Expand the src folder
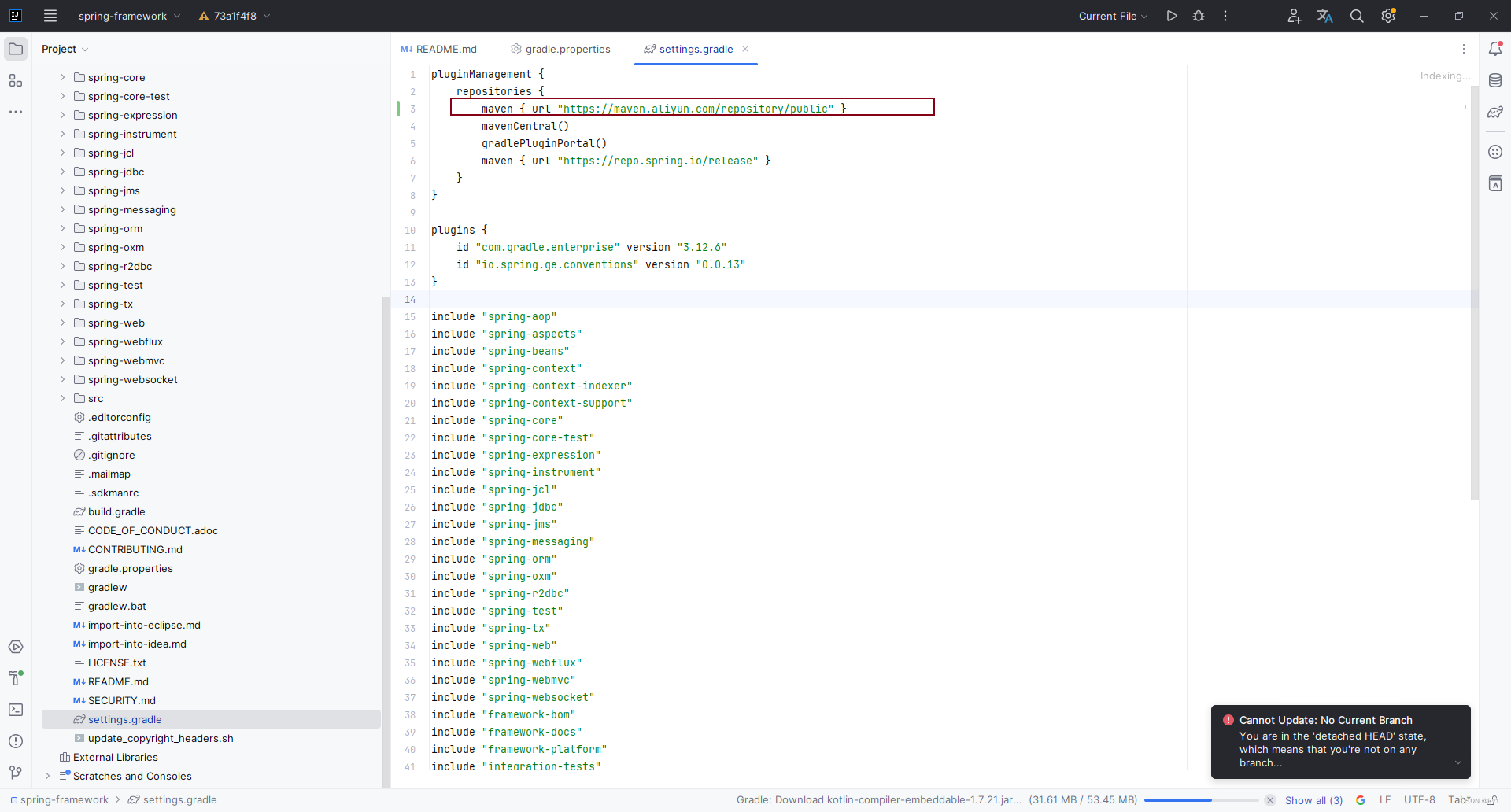 pyautogui.click(x=62, y=398)
